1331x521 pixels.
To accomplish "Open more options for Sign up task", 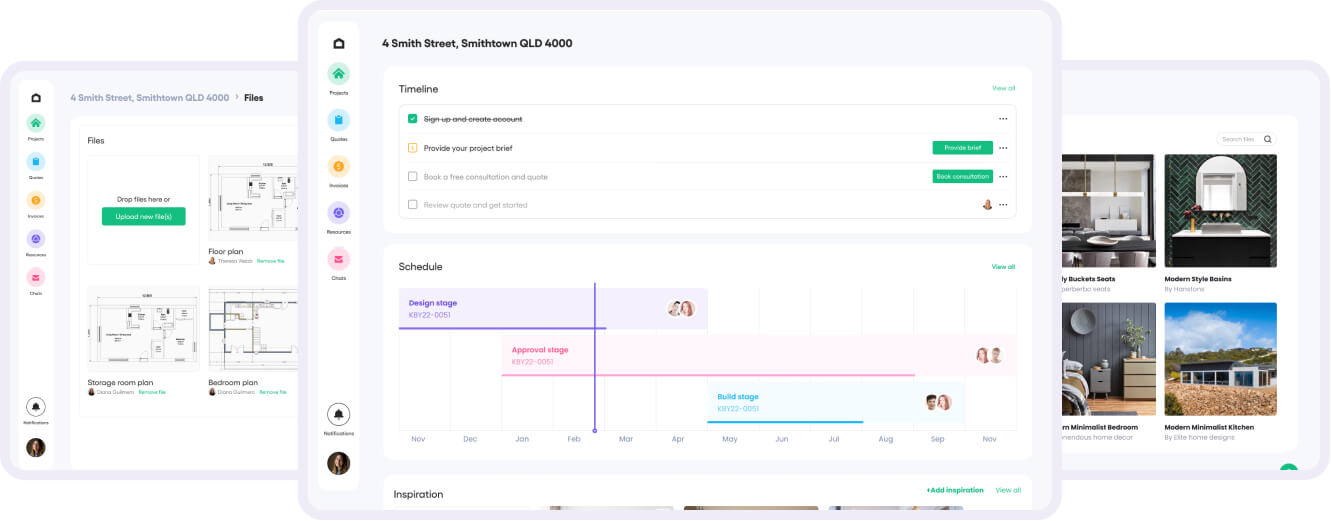I will click(1003, 119).
